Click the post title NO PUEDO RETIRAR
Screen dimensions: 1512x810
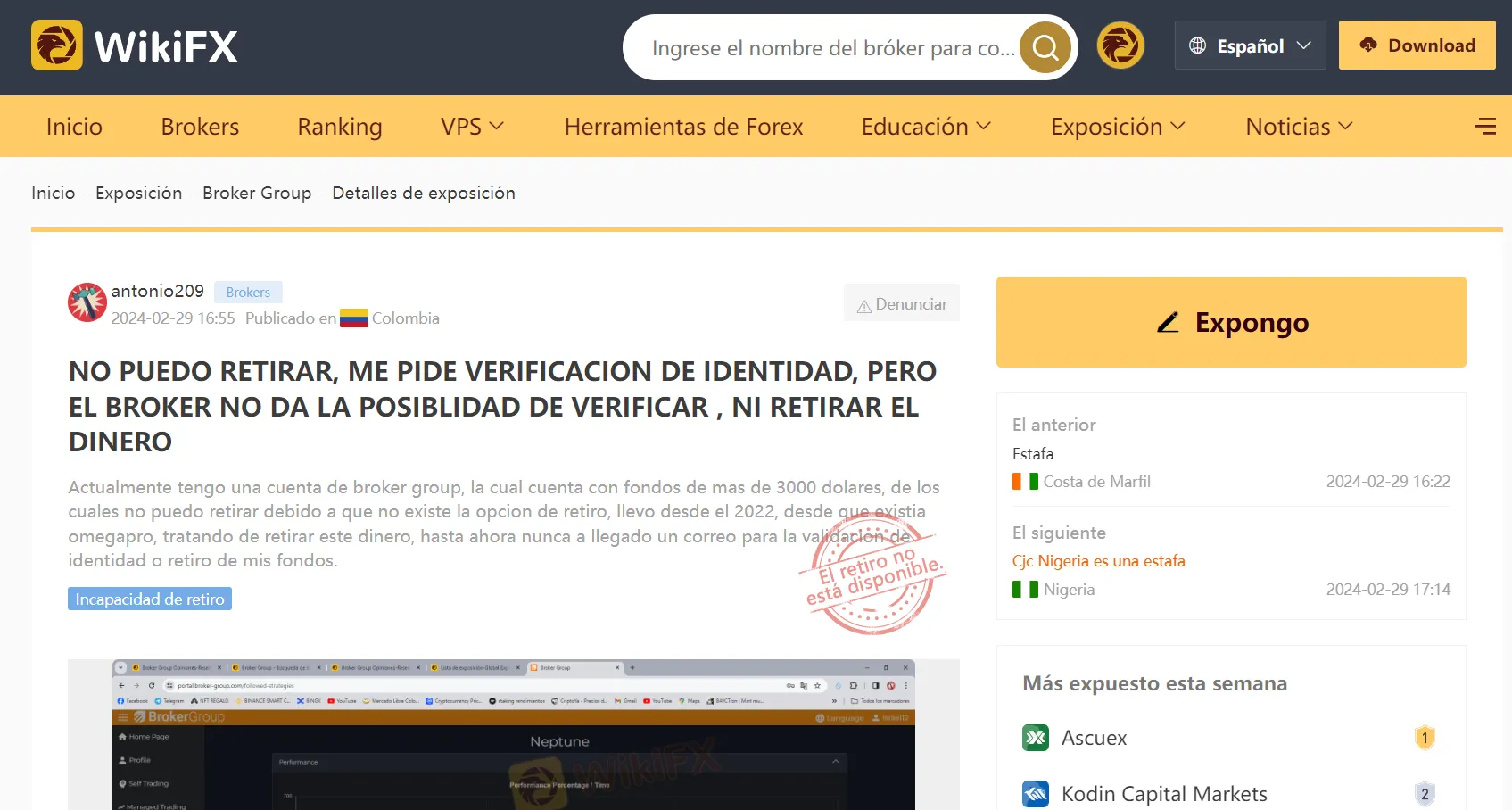pos(503,406)
